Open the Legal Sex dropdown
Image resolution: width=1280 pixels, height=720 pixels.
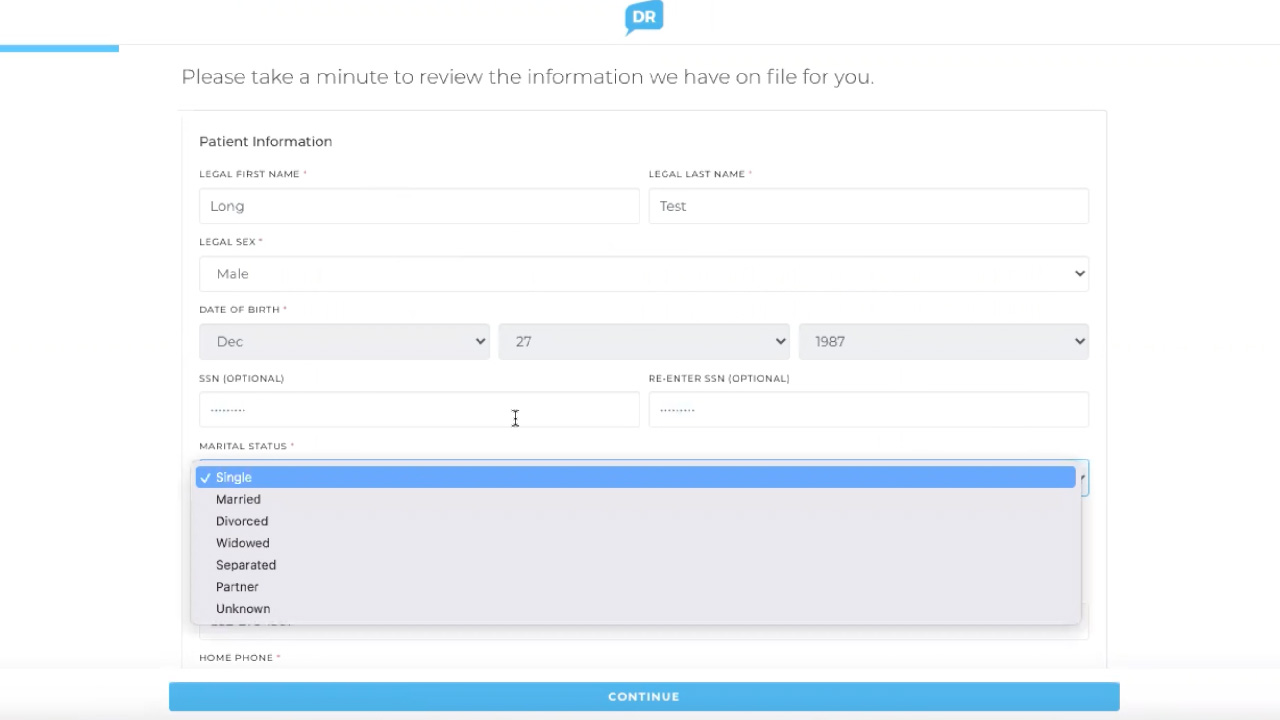pos(643,274)
